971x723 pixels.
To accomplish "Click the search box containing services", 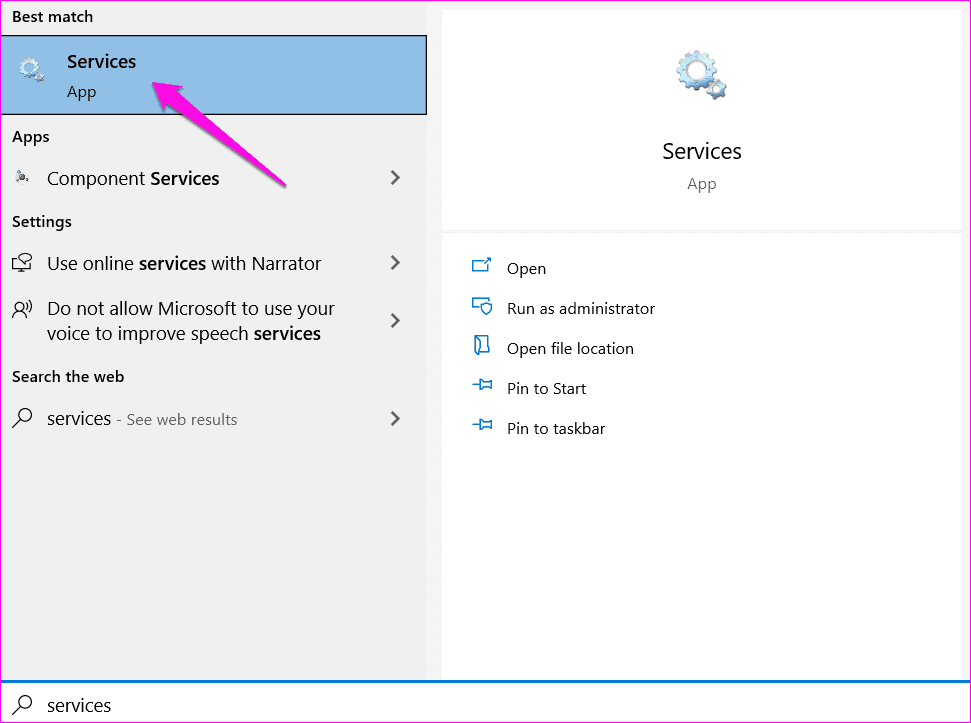I will pyautogui.click(x=486, y=705).
